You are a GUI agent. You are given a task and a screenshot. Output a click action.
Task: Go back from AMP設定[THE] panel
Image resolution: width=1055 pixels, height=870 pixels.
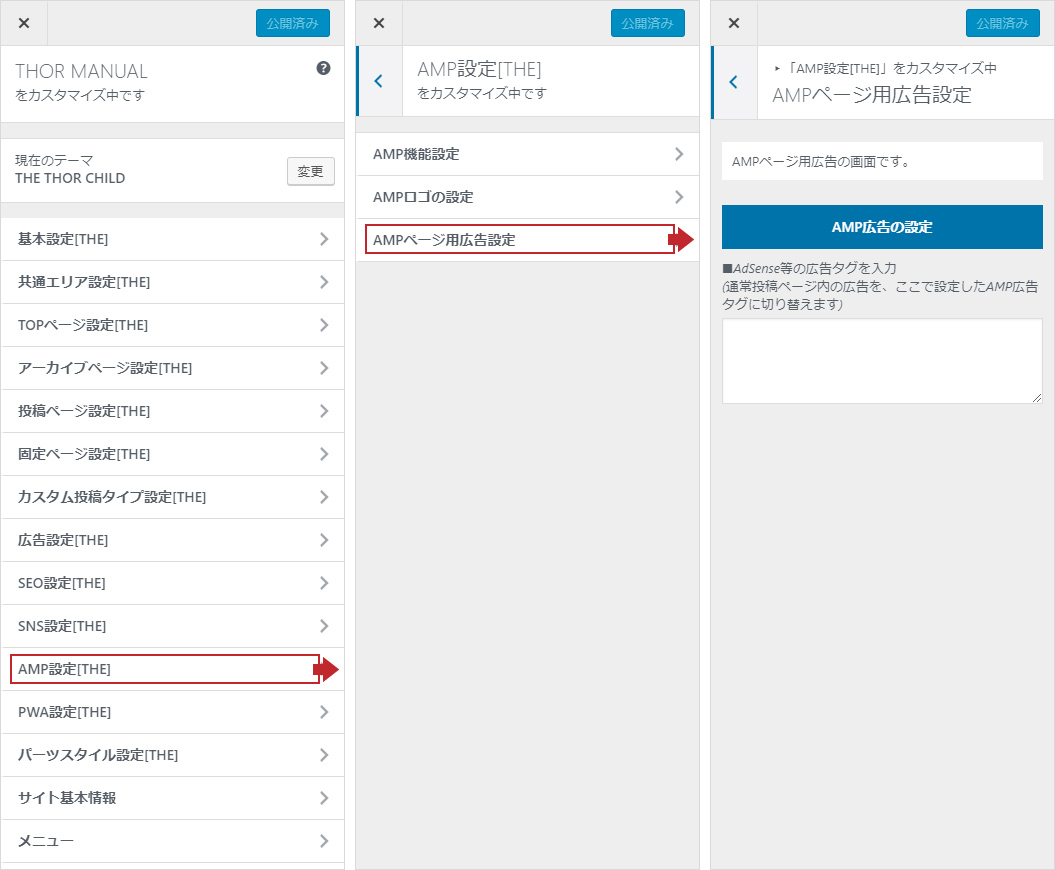(379, 81)
